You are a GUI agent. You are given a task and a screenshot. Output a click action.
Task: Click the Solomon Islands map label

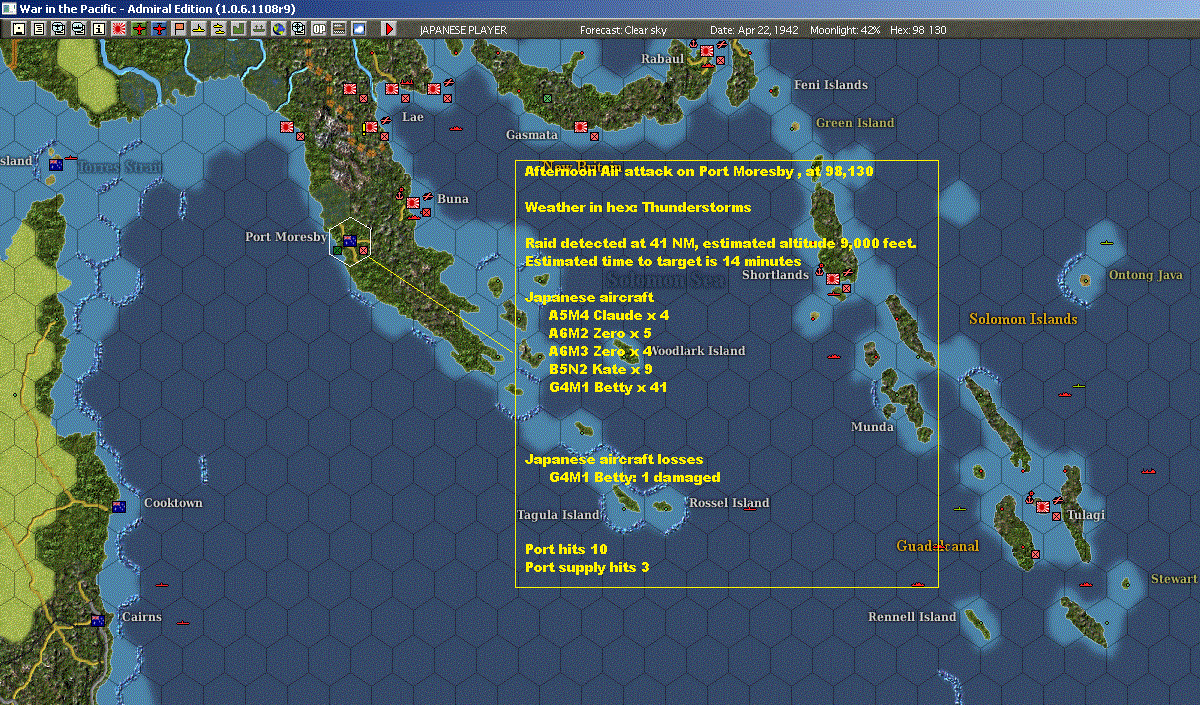click(1023, 319)
